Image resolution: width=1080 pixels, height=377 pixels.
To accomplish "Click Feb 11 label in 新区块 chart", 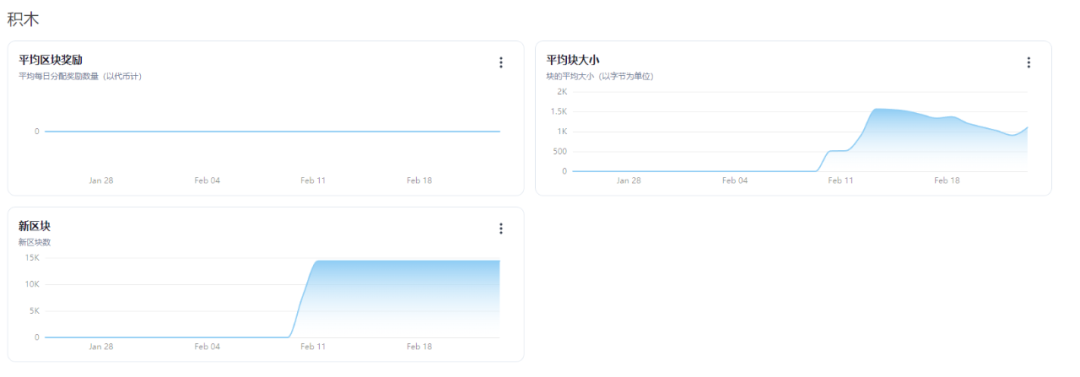I will click(313, 347).
